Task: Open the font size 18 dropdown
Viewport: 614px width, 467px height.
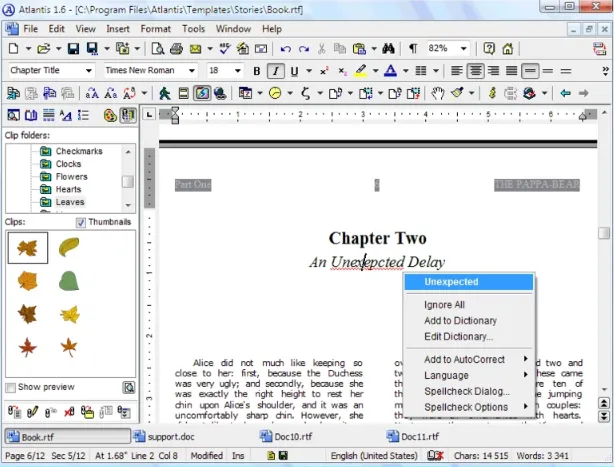Action: [x=238, y=71]
